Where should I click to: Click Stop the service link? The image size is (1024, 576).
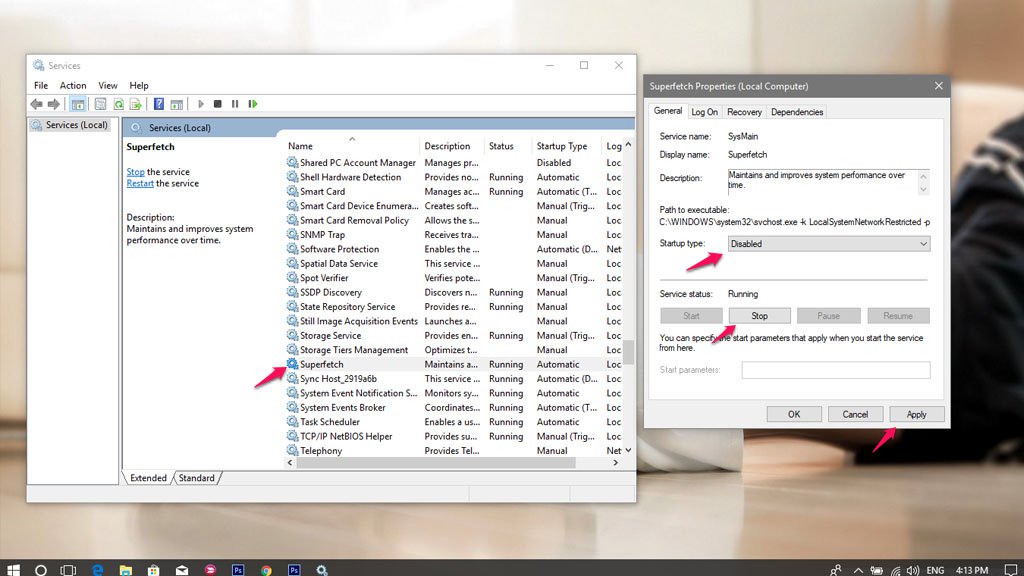point(135,172)
